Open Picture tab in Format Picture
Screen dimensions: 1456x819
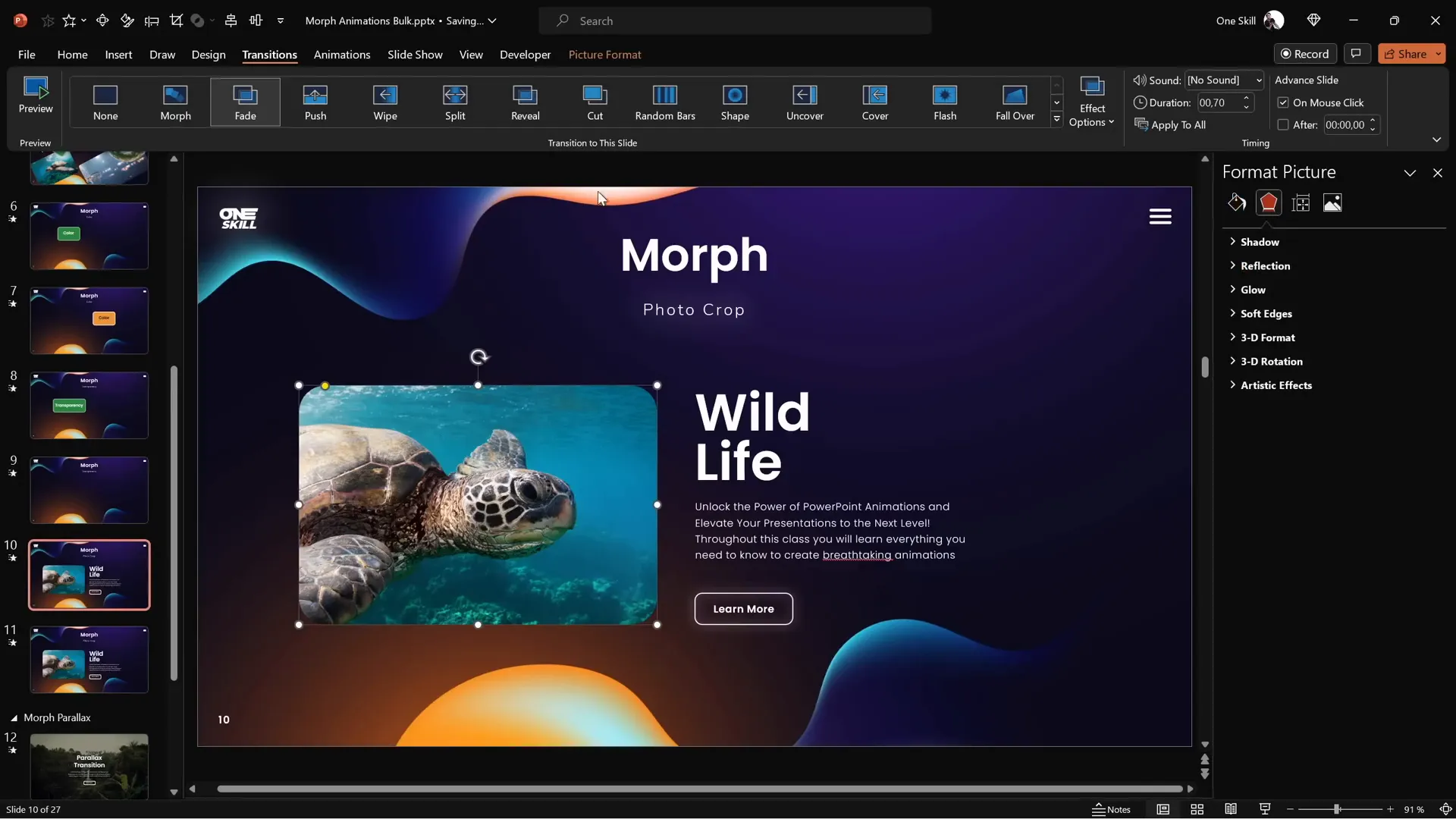point(1332,202)
